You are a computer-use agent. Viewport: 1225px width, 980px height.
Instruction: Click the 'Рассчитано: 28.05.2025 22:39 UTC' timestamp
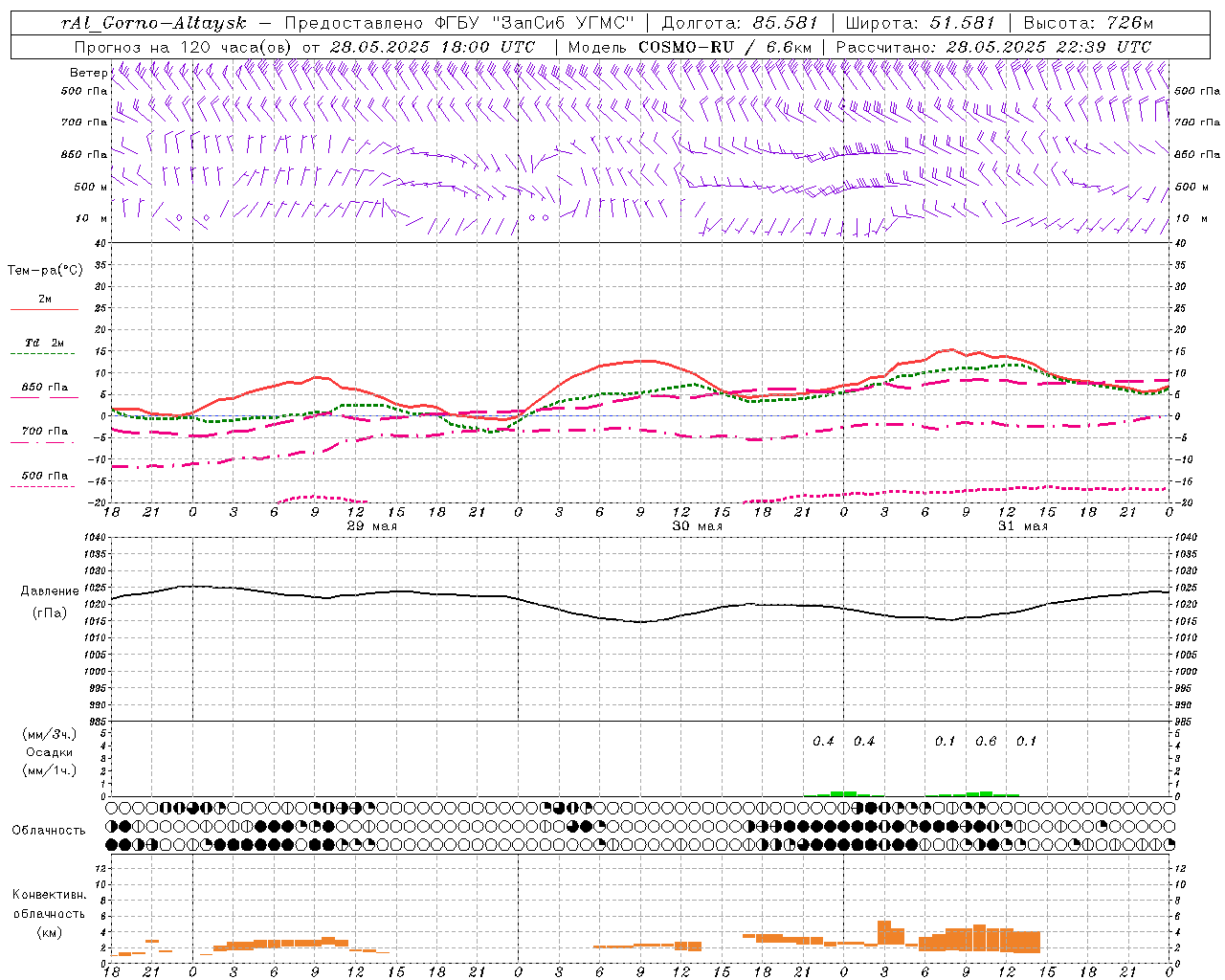[993, 47]
